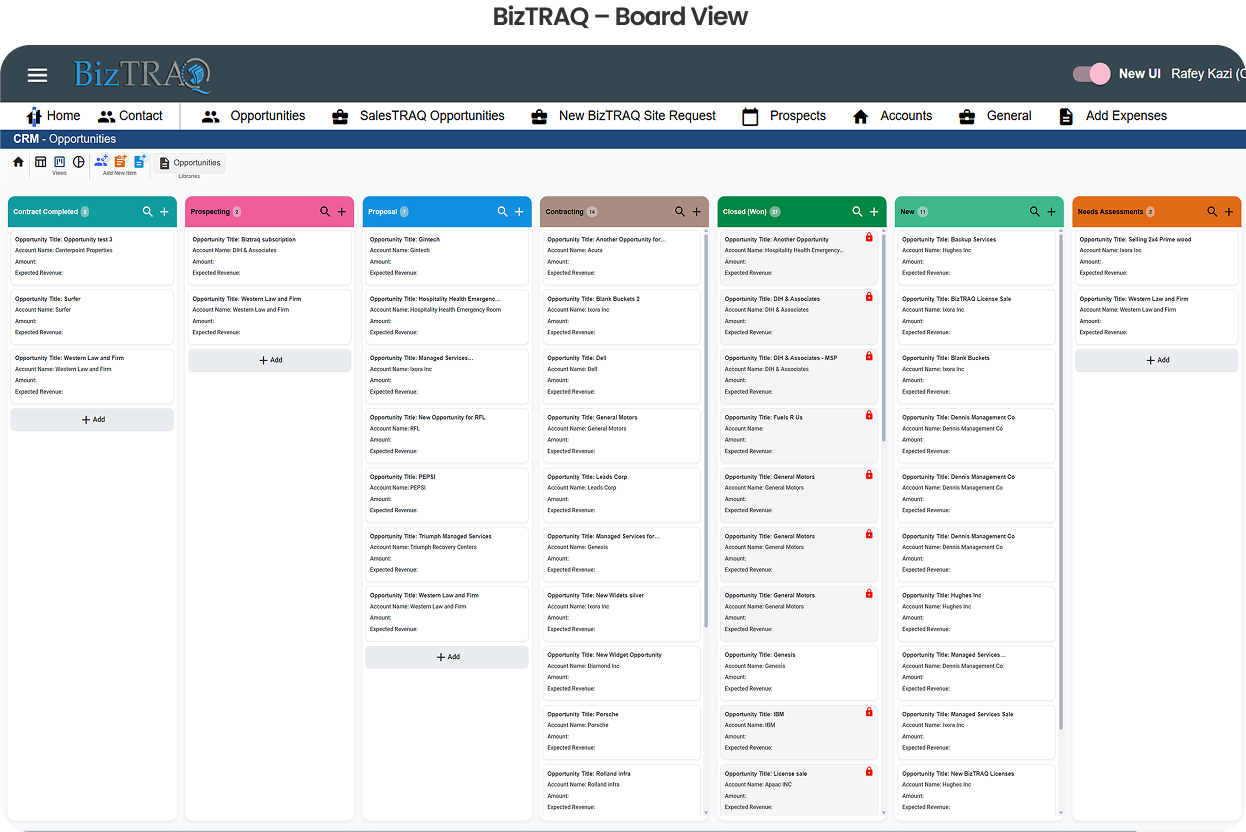The height and width of the screenshot is (832, 1246).
Task: Open the Opportunities library button
Action: 190,163
